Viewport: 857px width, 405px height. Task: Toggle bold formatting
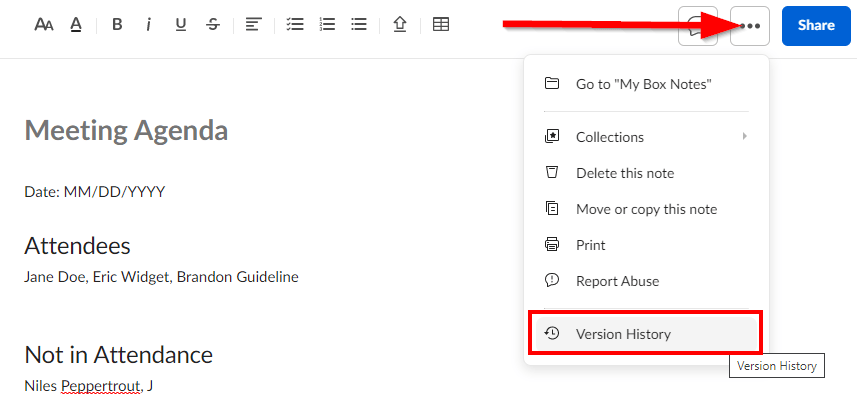coord(117,25)
